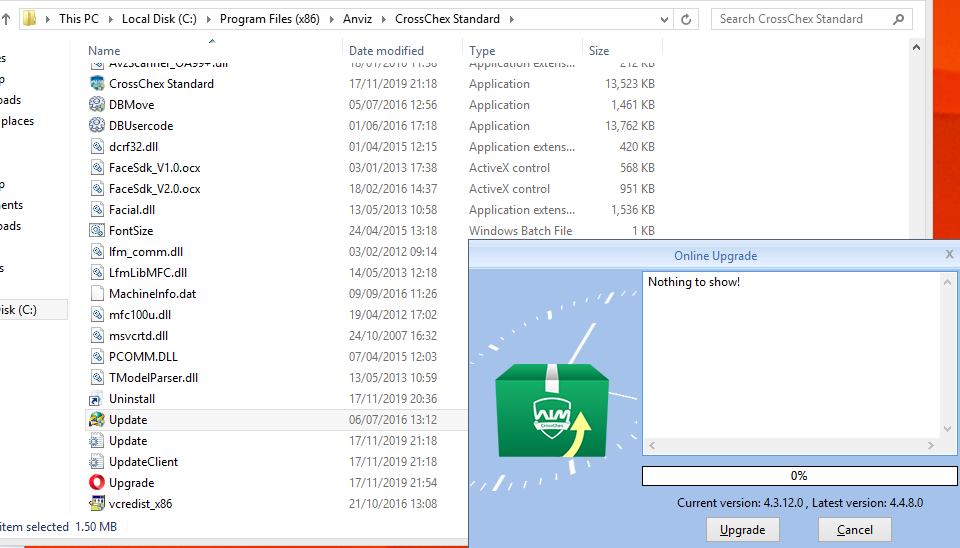Sort files by the Name column
The height and width of the screenshot is (548, 960).
tap(104, 51)
